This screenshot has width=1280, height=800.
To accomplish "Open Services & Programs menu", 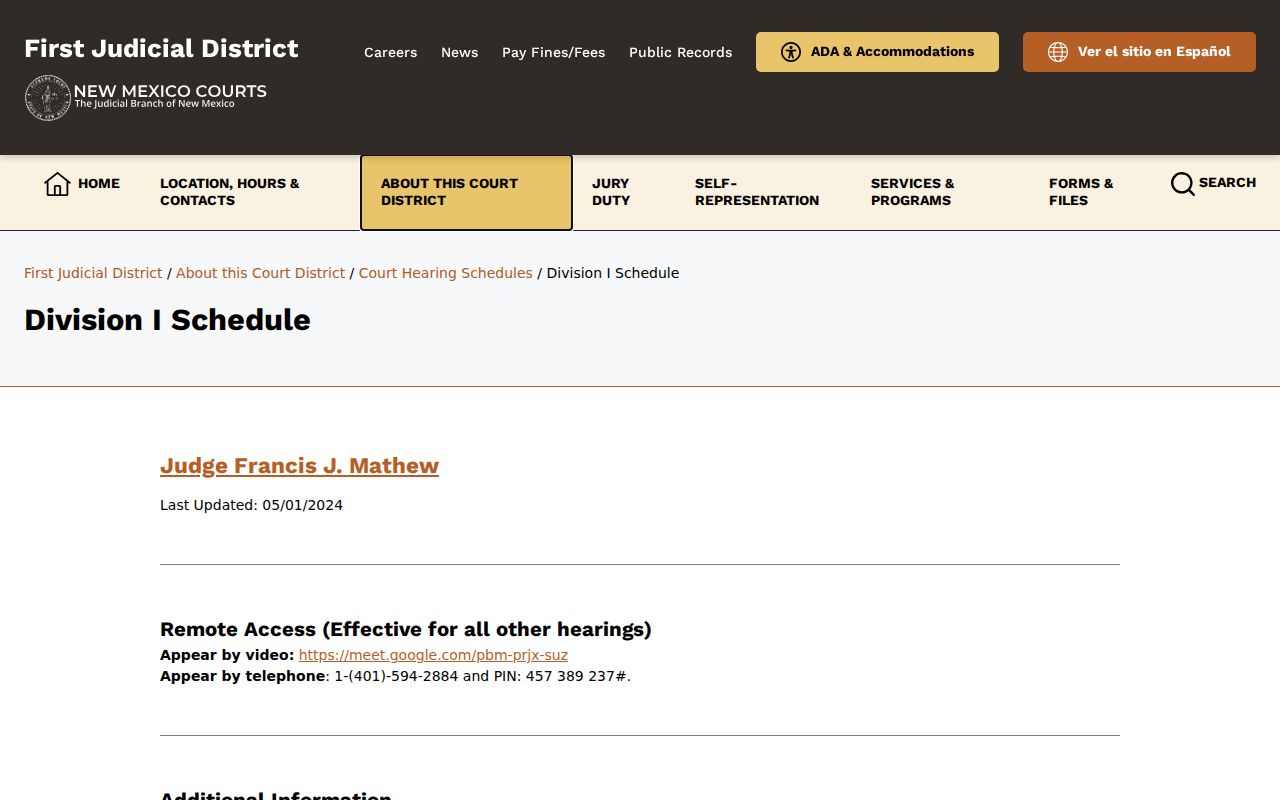I will point(913,192).
